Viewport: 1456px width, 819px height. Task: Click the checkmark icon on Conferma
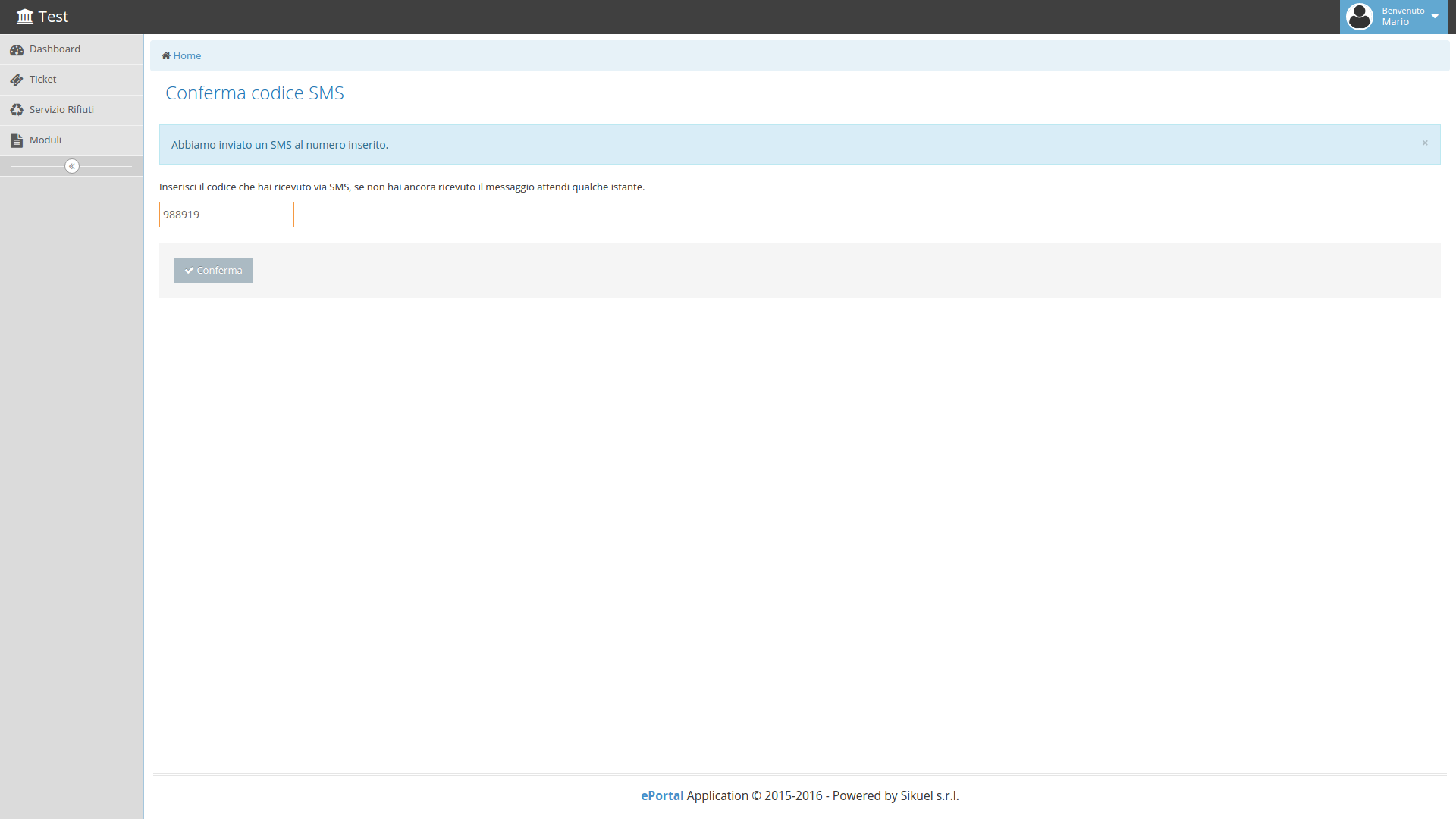[x=189, y=271]
